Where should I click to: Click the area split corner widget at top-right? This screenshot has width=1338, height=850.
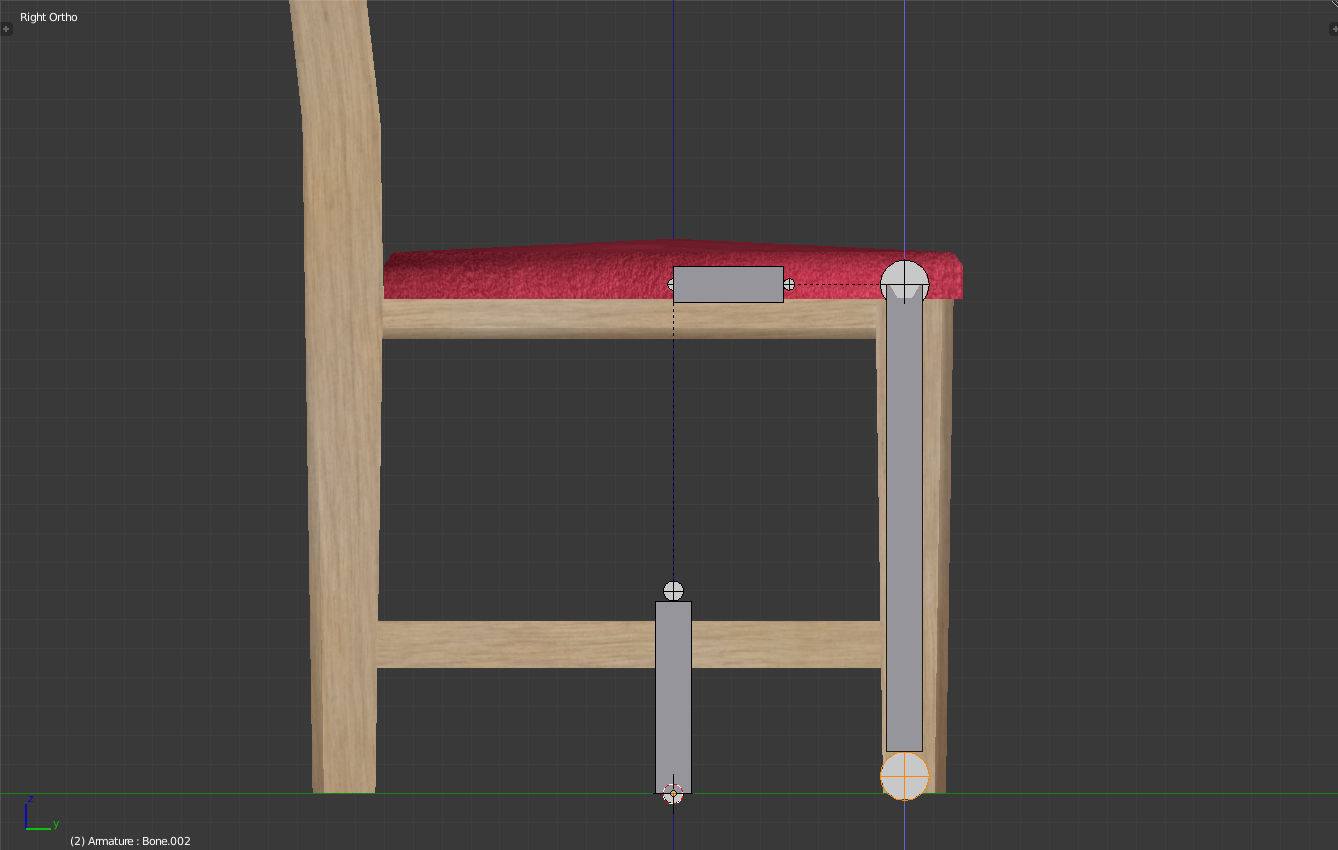pyautogui.click(x=1331, y=6)
